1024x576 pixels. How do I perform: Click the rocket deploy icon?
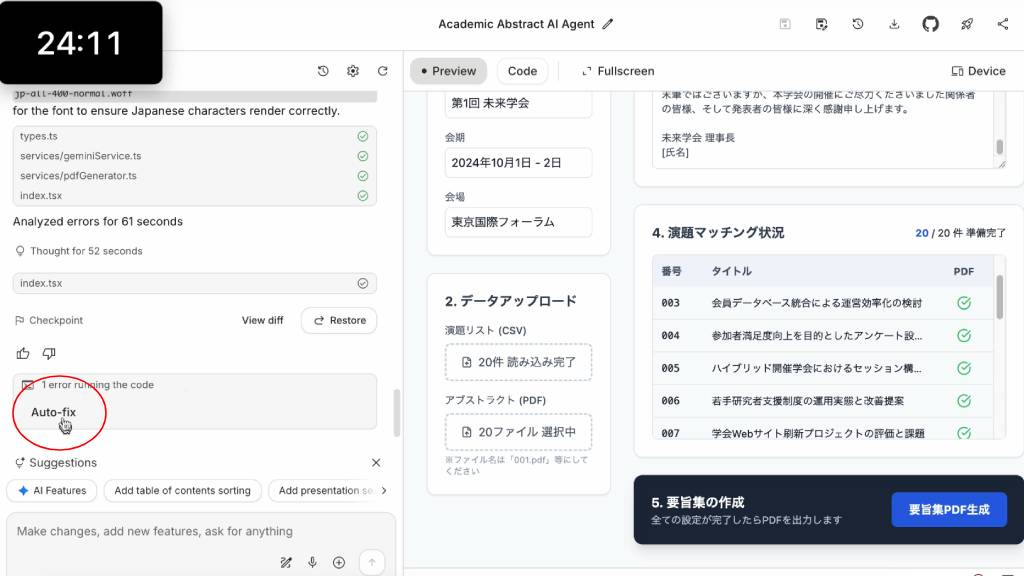tap(966, 24)
